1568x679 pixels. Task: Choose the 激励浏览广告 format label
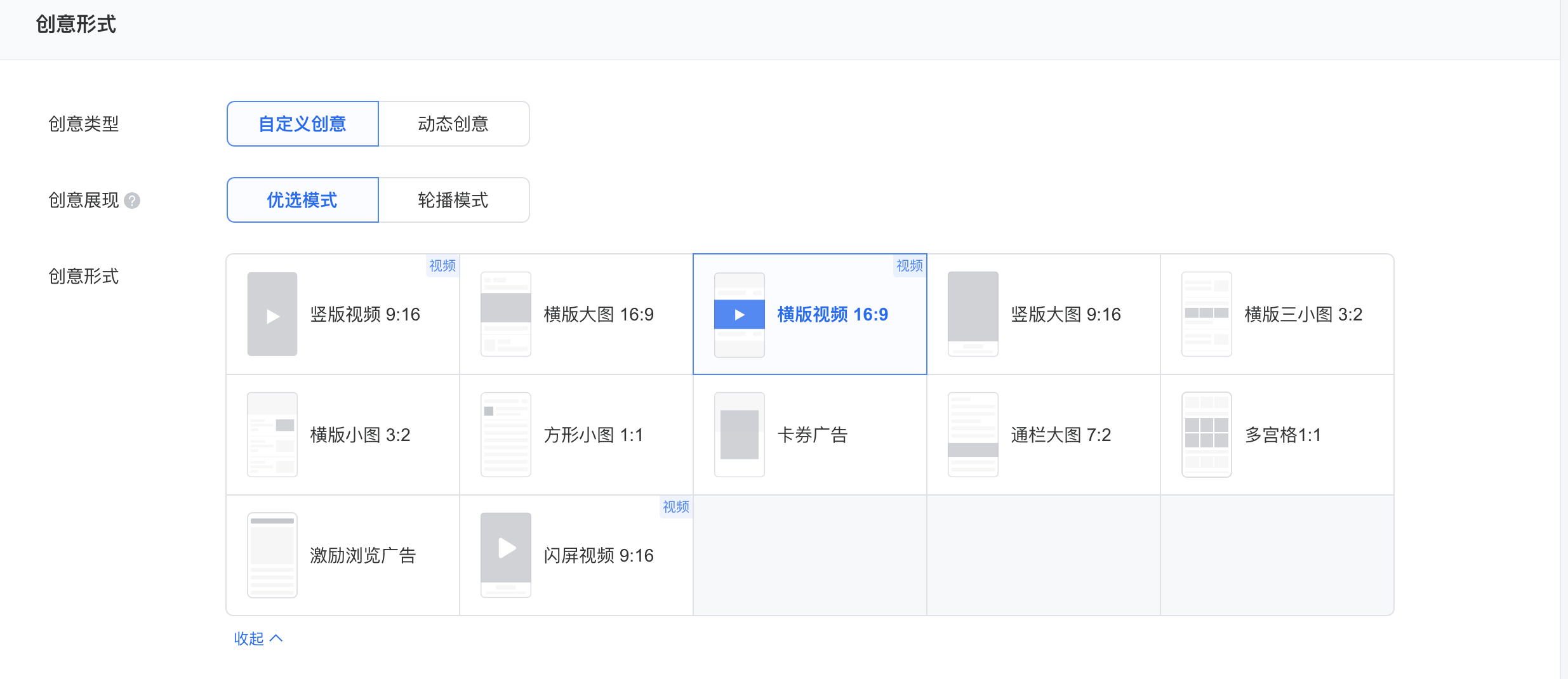pos(362,555)
